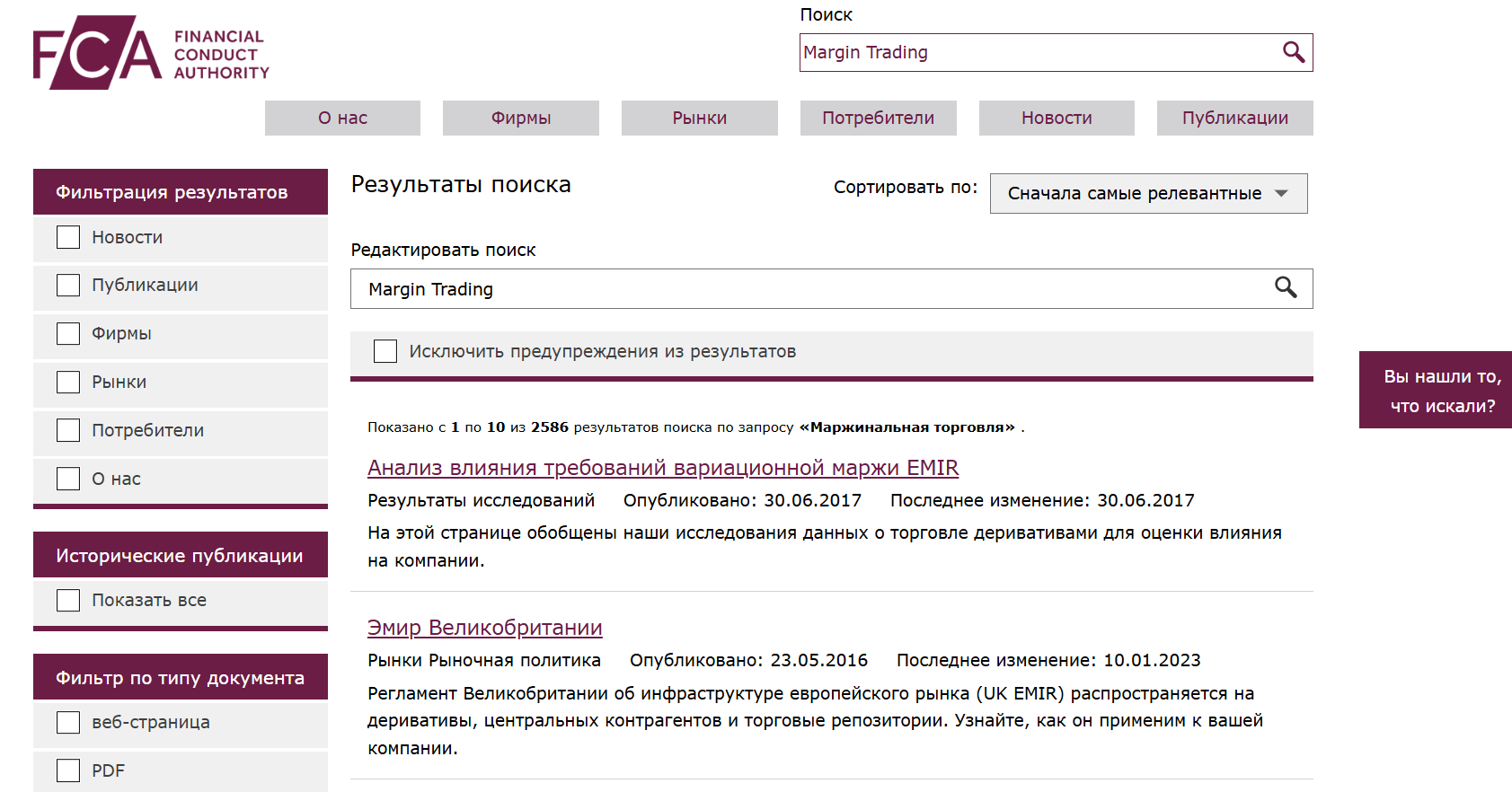Tick the Фирмы filter checkbox
The image size is (1512, 792).
(68, 333)
